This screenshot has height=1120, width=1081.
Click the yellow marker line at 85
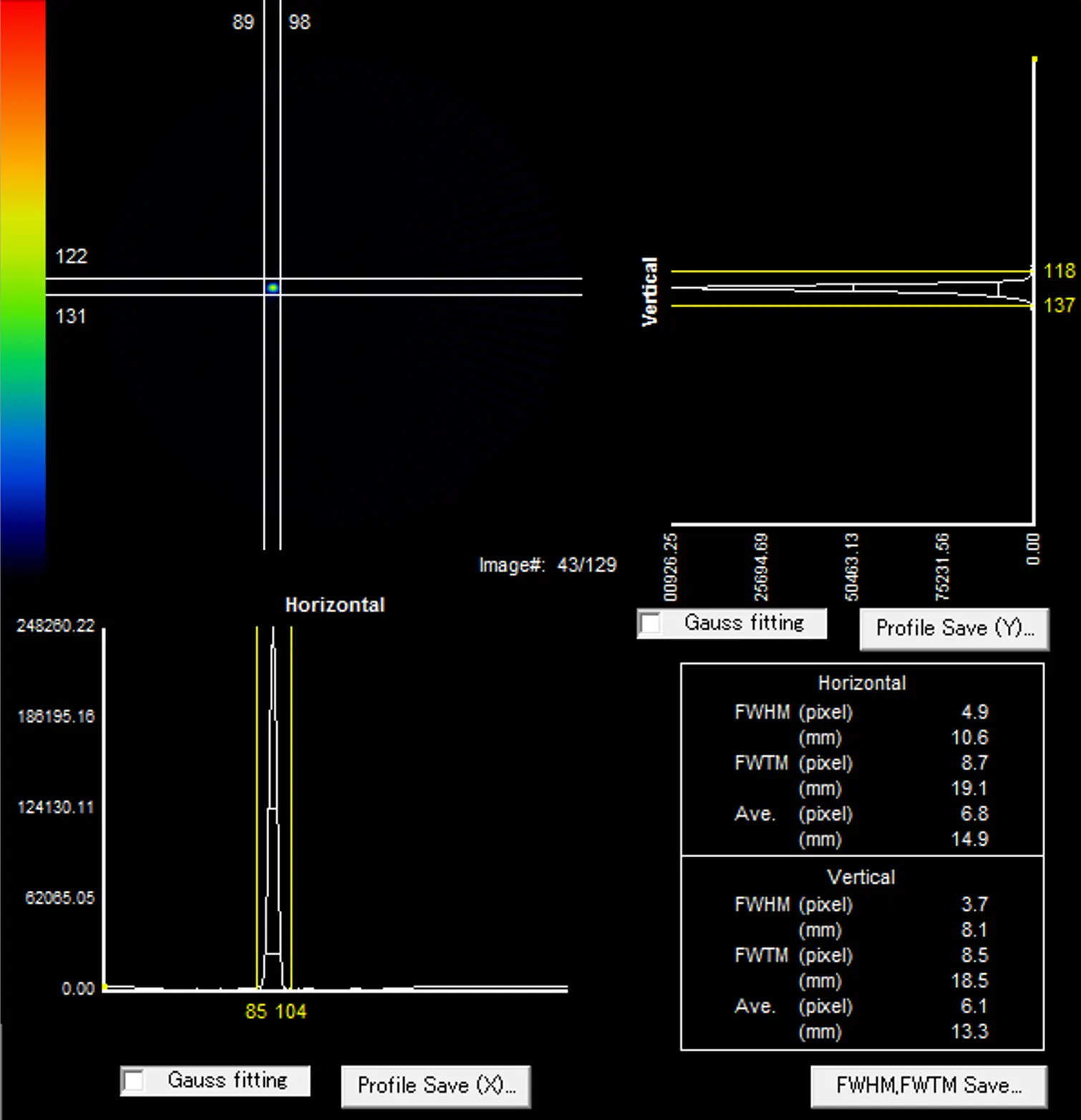[257, 788]
